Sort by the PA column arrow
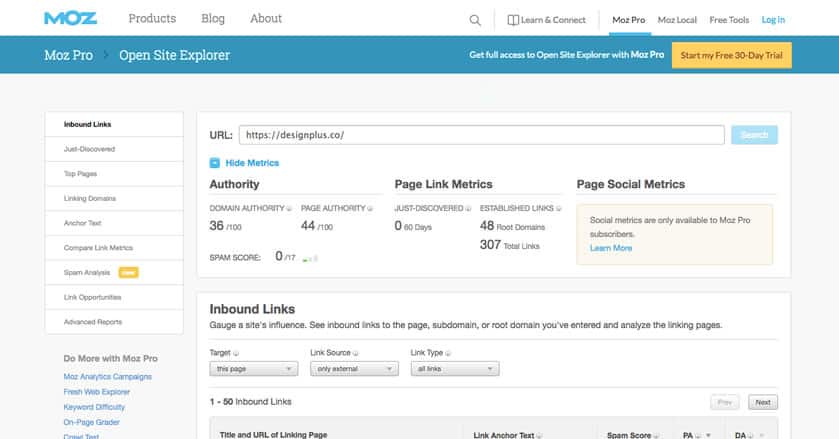The image size is (839, 439). [x=708, y=435]
